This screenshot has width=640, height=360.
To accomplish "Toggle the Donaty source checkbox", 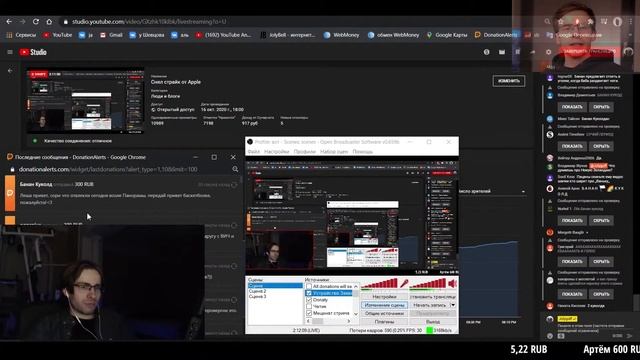I will (x=309, y=300).
